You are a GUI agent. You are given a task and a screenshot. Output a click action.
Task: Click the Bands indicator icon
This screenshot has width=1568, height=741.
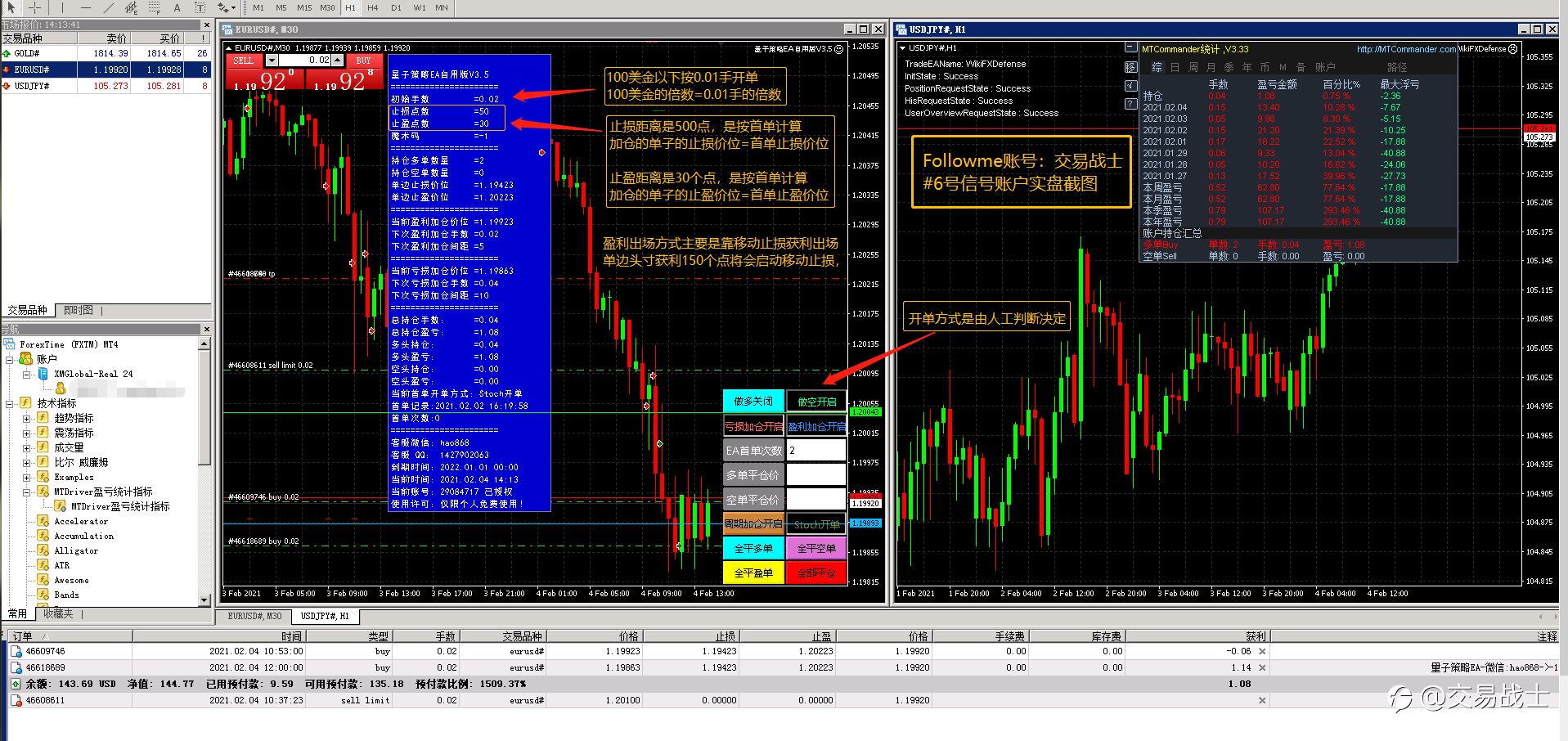[43, 595]
